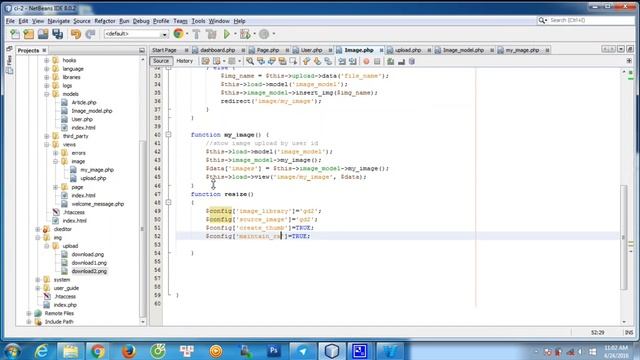Open the File menu

pyautogui.click(x=10, y=21)
